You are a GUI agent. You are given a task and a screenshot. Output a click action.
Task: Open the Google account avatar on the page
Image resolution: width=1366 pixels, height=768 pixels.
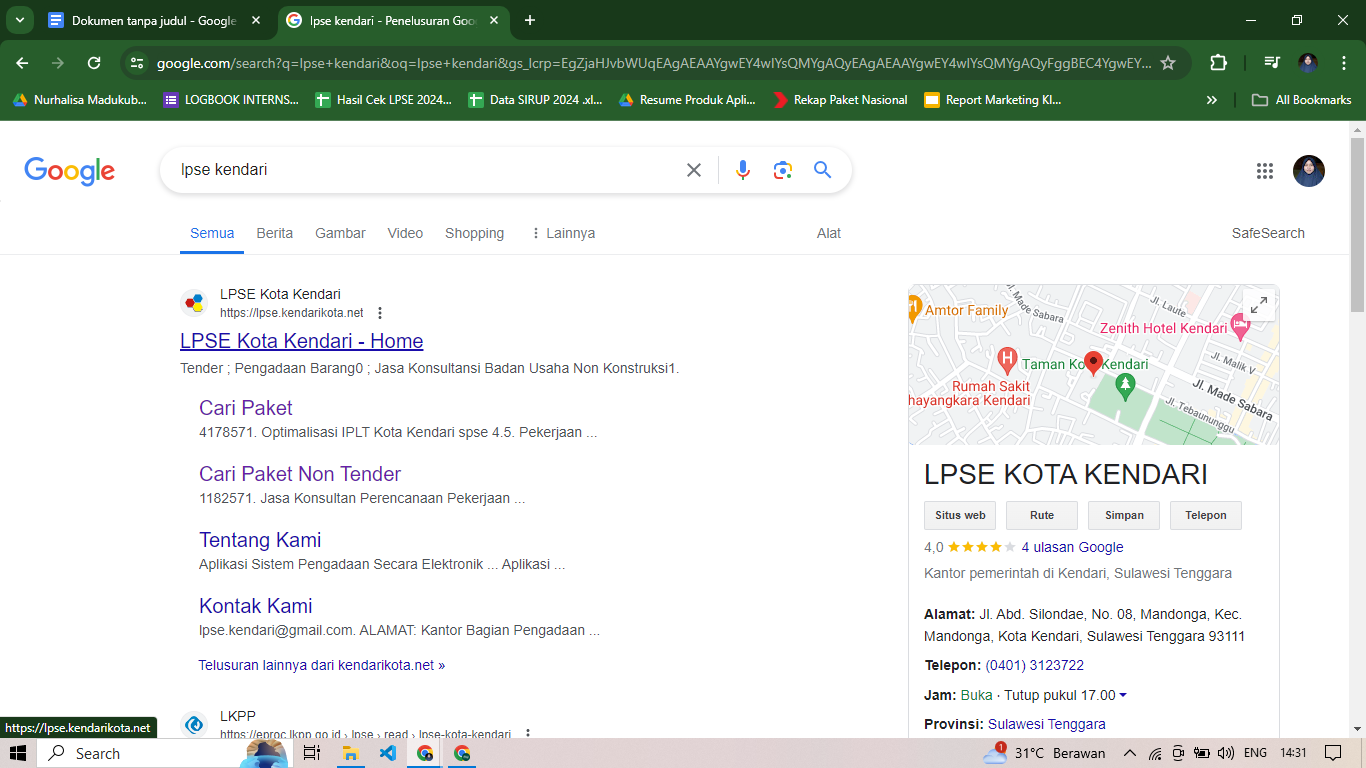tap(1309, 171)
